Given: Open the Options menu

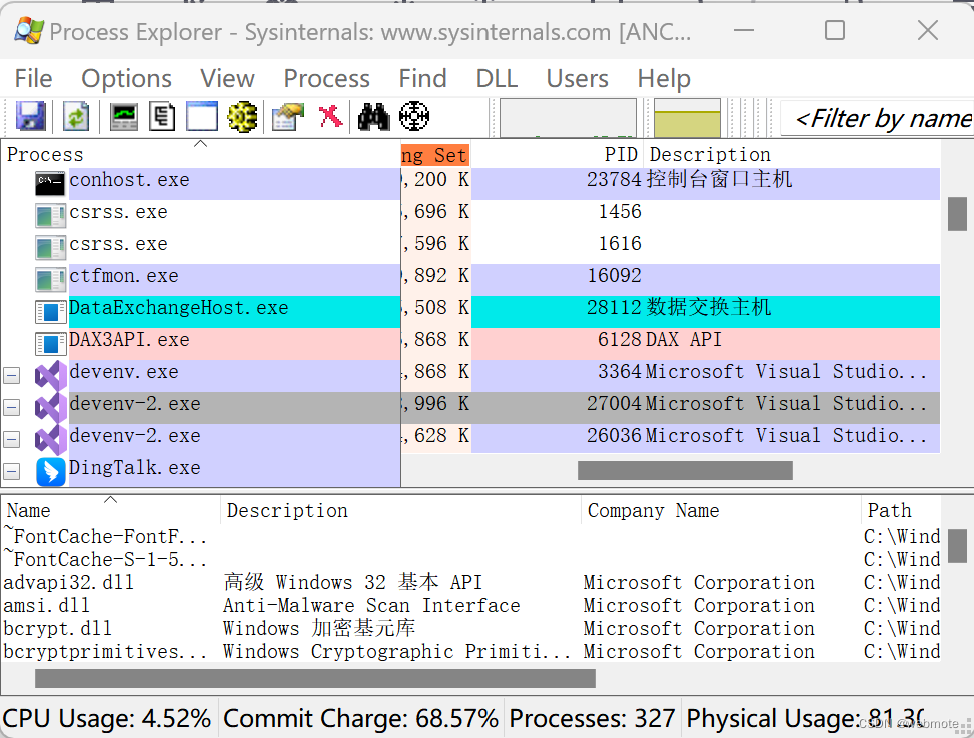Looking at the screenshot, I should [x=126, y=79].
